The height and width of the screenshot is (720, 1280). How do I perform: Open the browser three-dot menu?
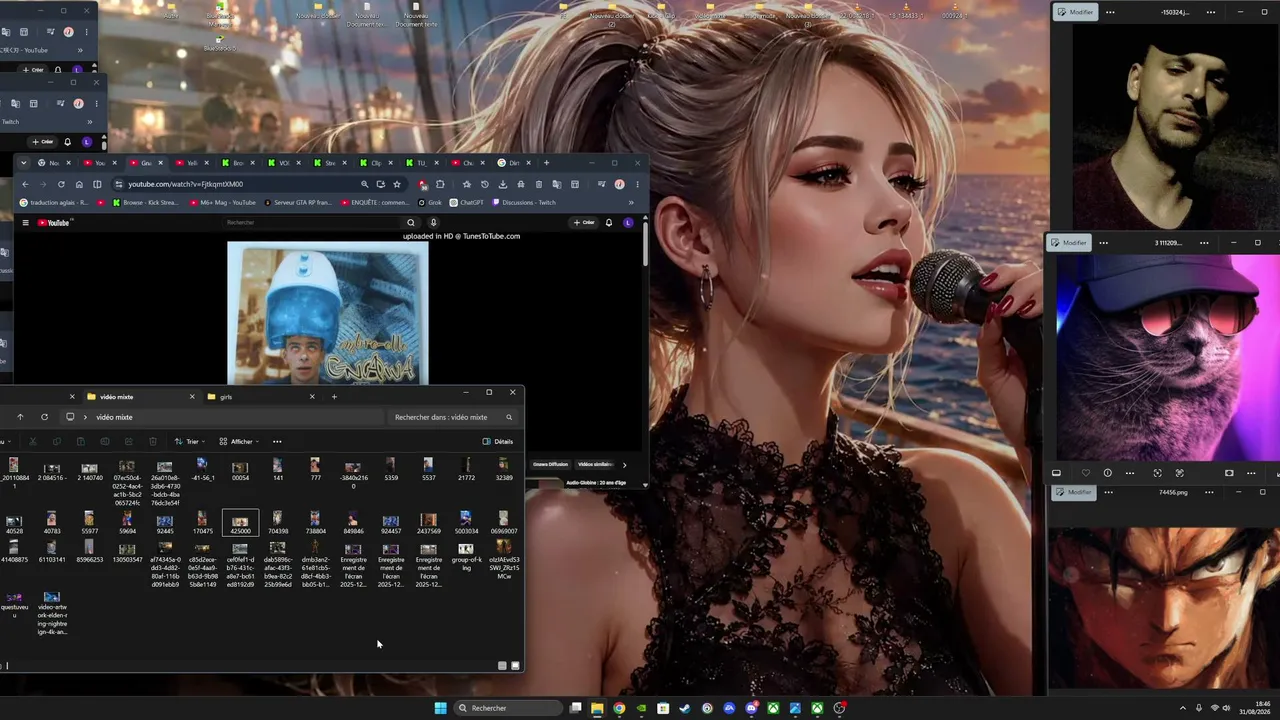point(637,184)
